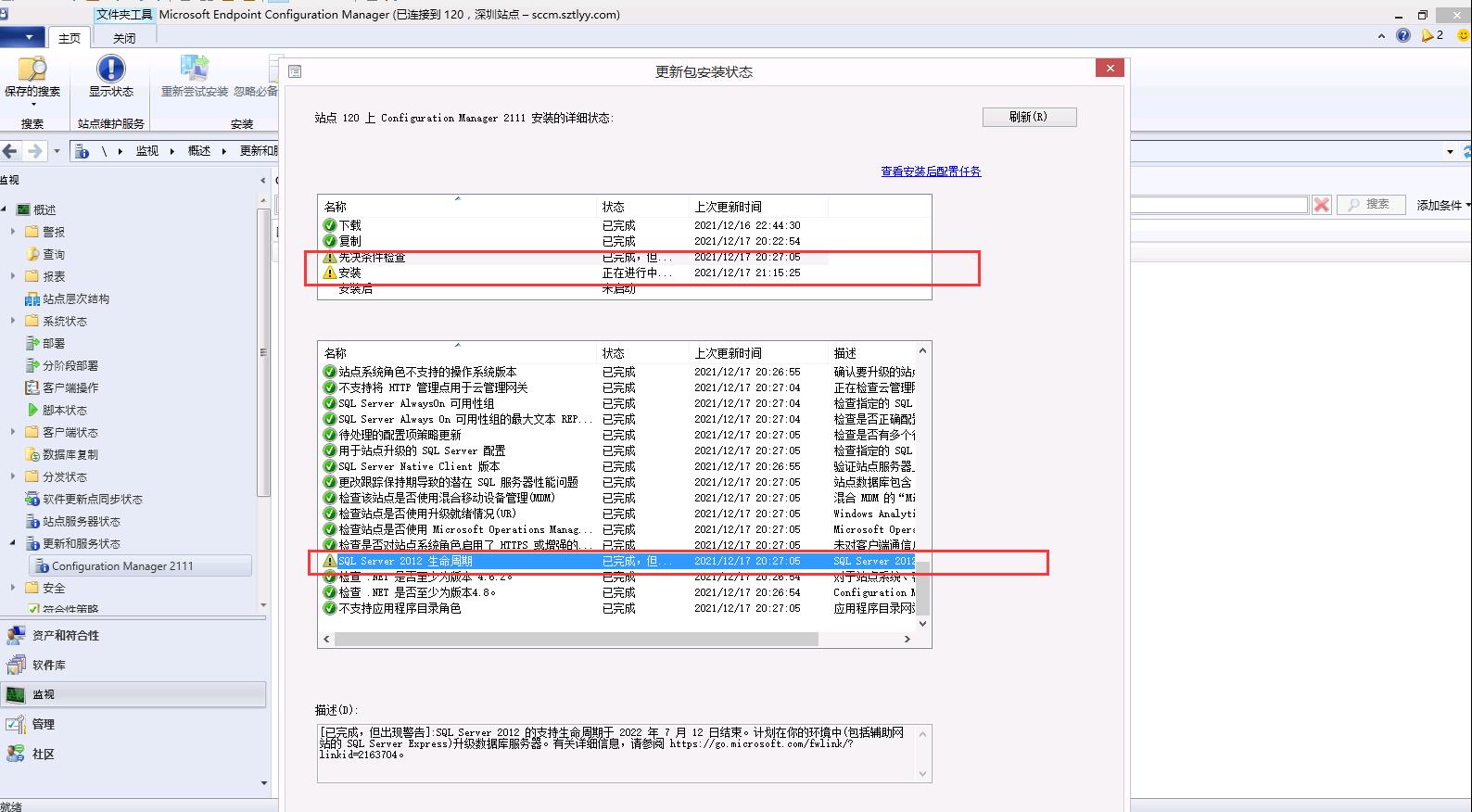Open the notifications flag icon showing 2
Screen dimensions: 1472x812
1432,35
